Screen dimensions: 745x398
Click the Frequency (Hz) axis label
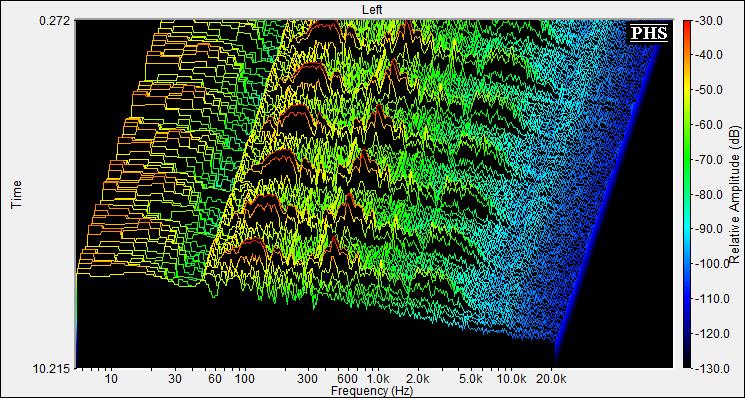click(372, 391)
